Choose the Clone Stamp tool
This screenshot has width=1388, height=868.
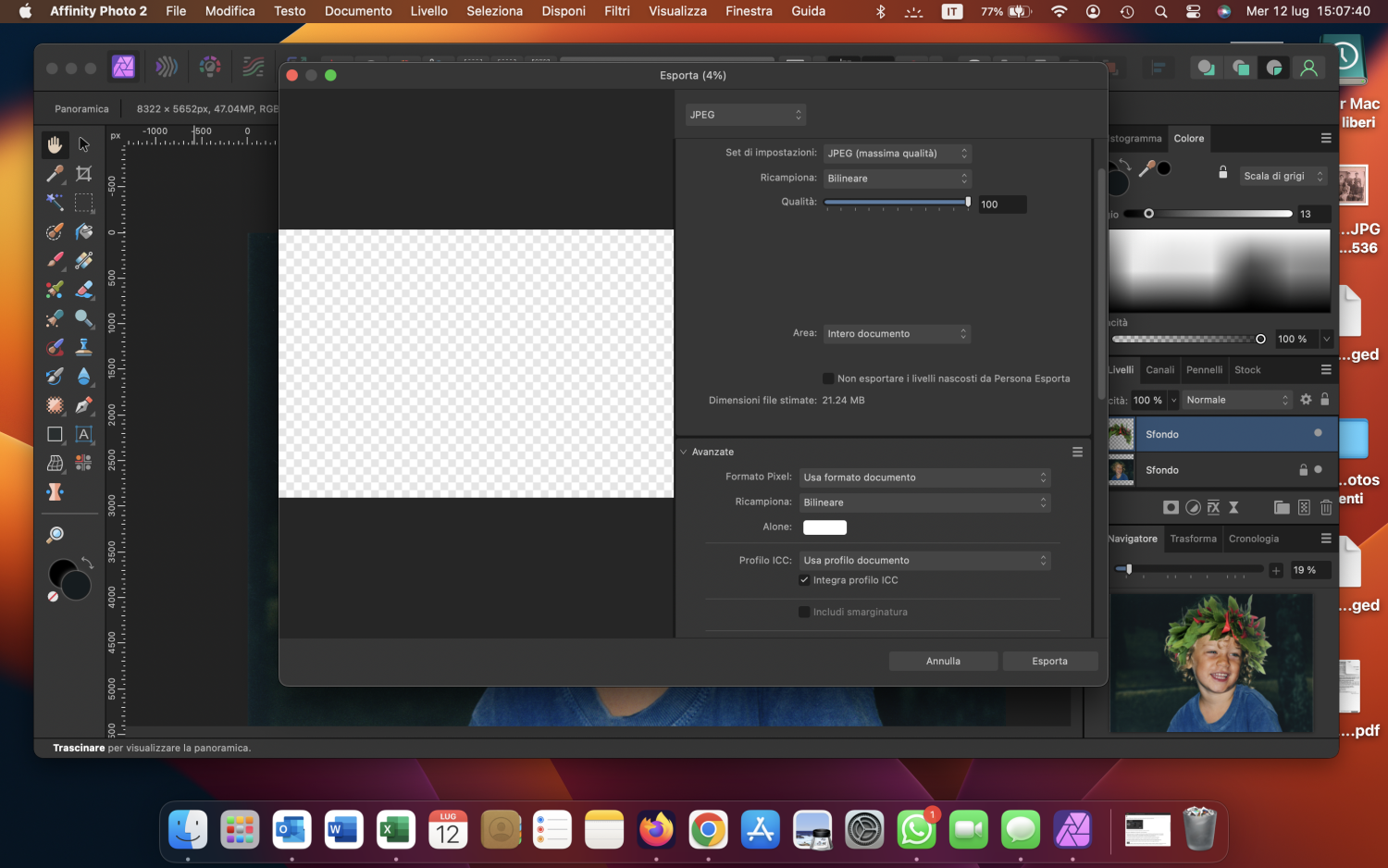pyautogui.click(x=84, y=347)
